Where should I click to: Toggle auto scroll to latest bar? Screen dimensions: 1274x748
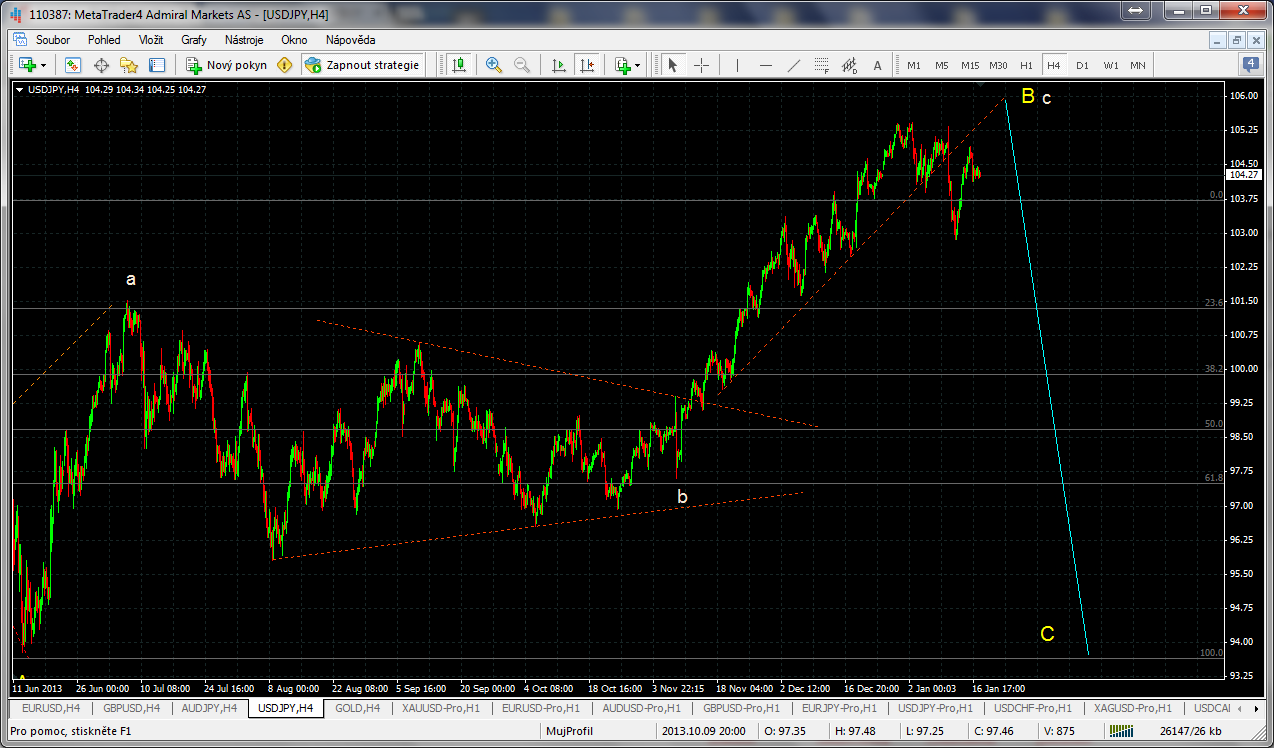559,65
